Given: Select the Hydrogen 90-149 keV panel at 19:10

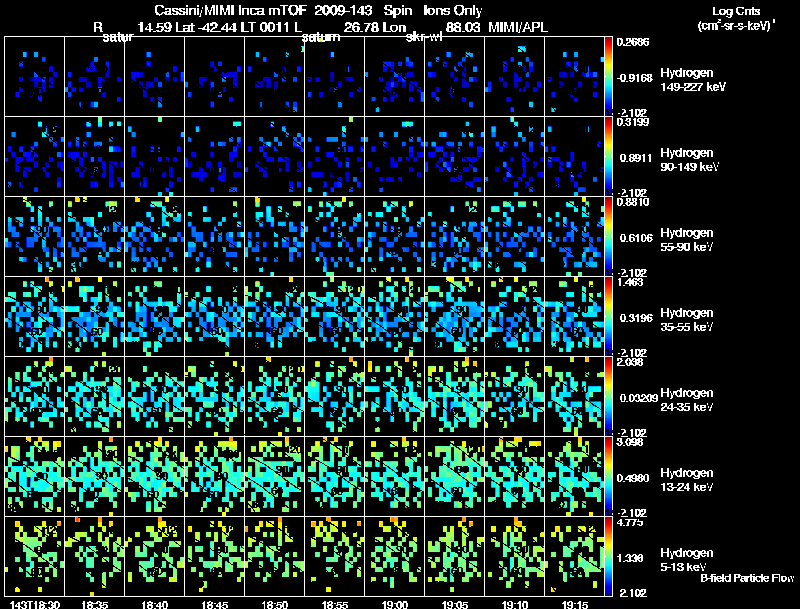Looking at the screenshot, I should [x=514, y=156].
